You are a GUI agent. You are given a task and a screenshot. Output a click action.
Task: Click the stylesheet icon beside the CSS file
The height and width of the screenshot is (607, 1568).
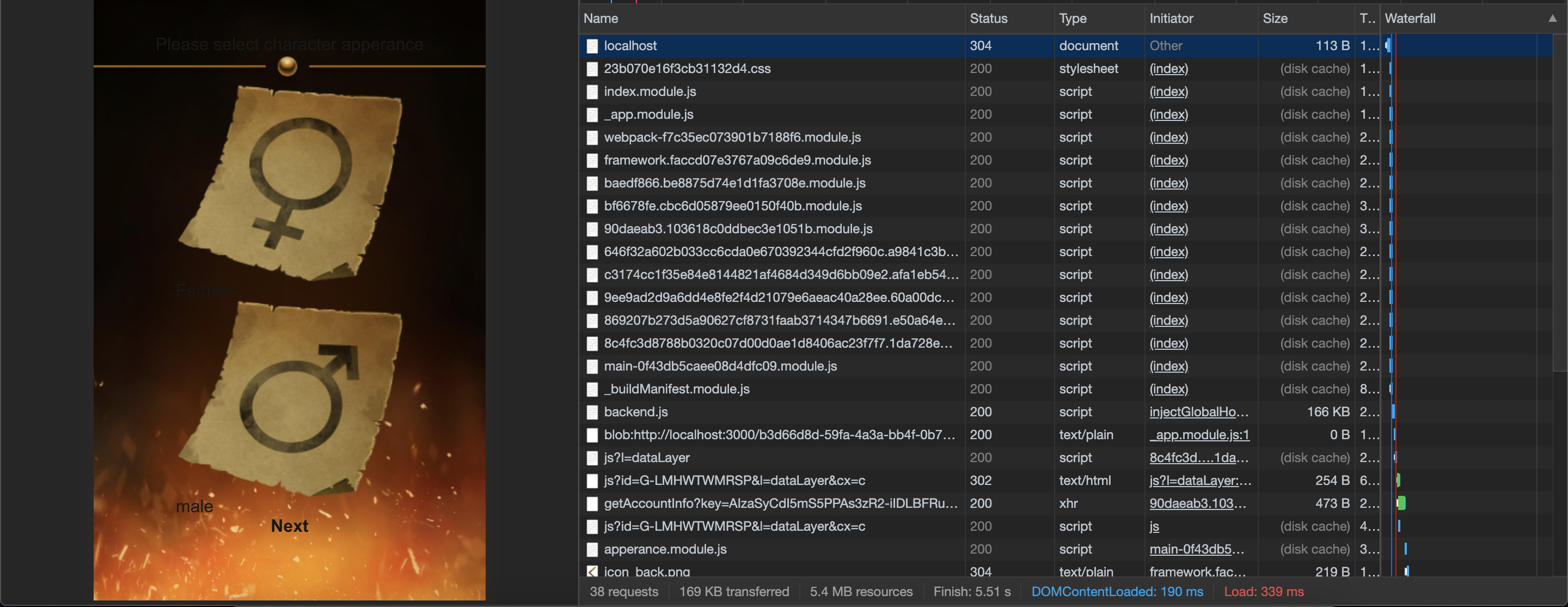coord(592,69)
